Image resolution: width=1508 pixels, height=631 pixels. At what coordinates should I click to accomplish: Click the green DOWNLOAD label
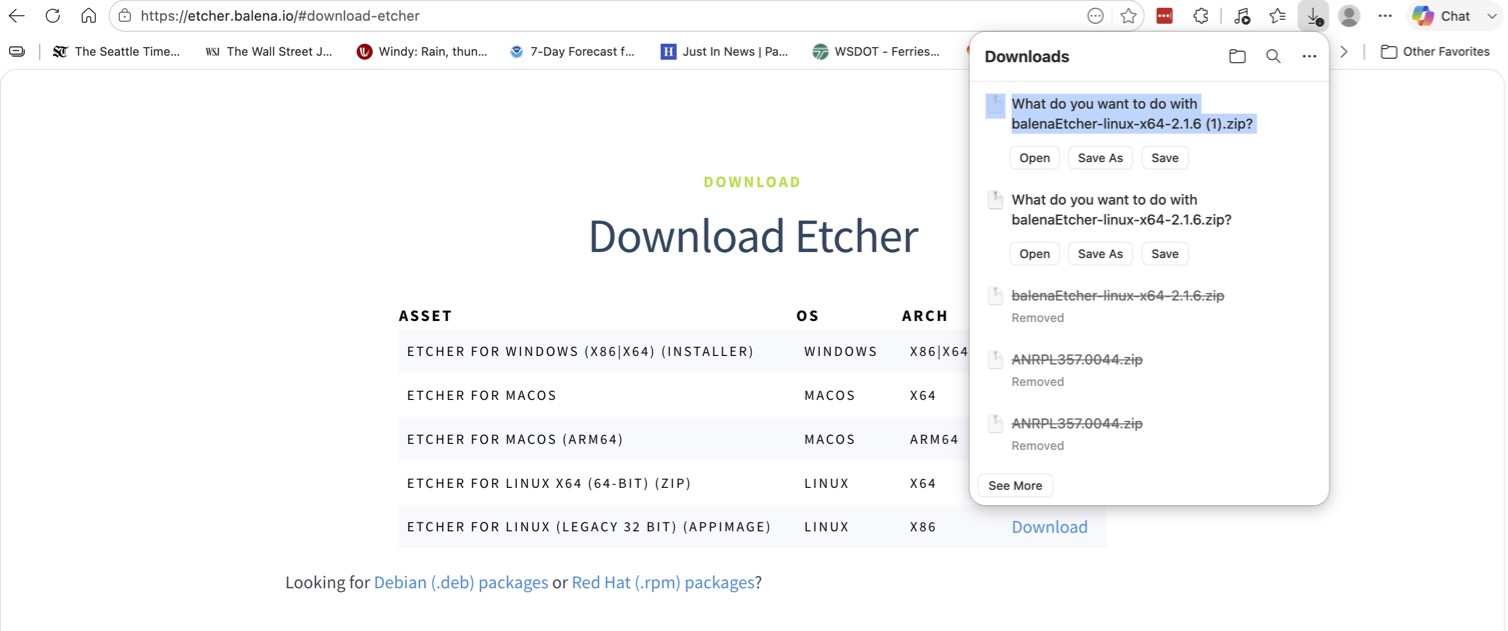click(752, 182)
